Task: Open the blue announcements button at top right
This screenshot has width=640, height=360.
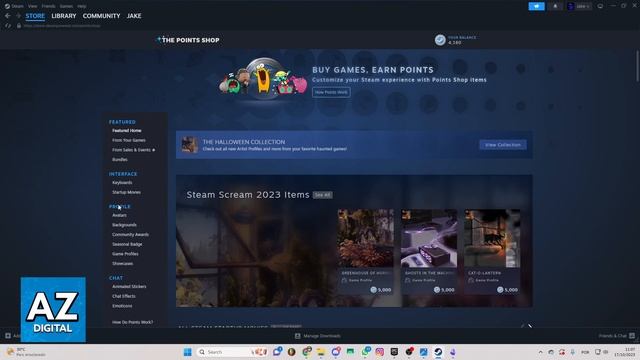Action: (536, 6)
